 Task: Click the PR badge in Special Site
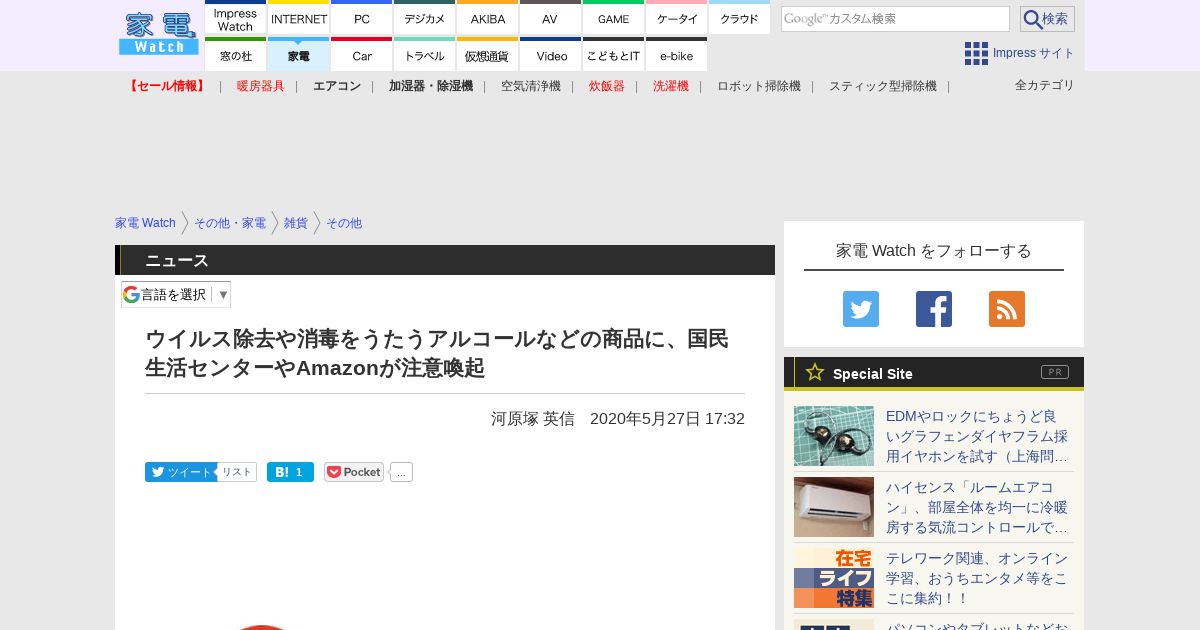[1055, 372]
